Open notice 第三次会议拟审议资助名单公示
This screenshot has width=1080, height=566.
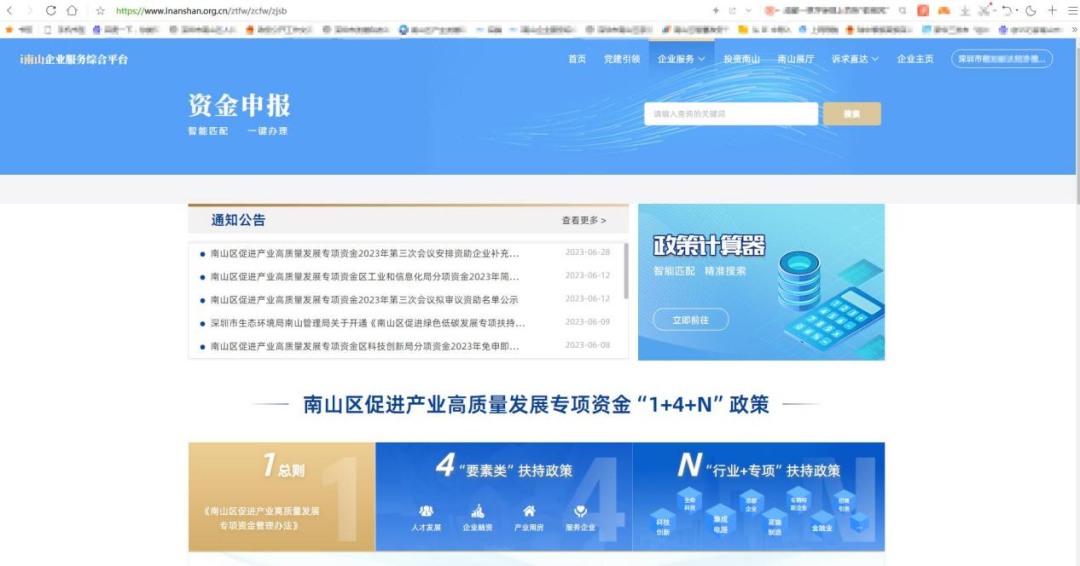point(364,300)
